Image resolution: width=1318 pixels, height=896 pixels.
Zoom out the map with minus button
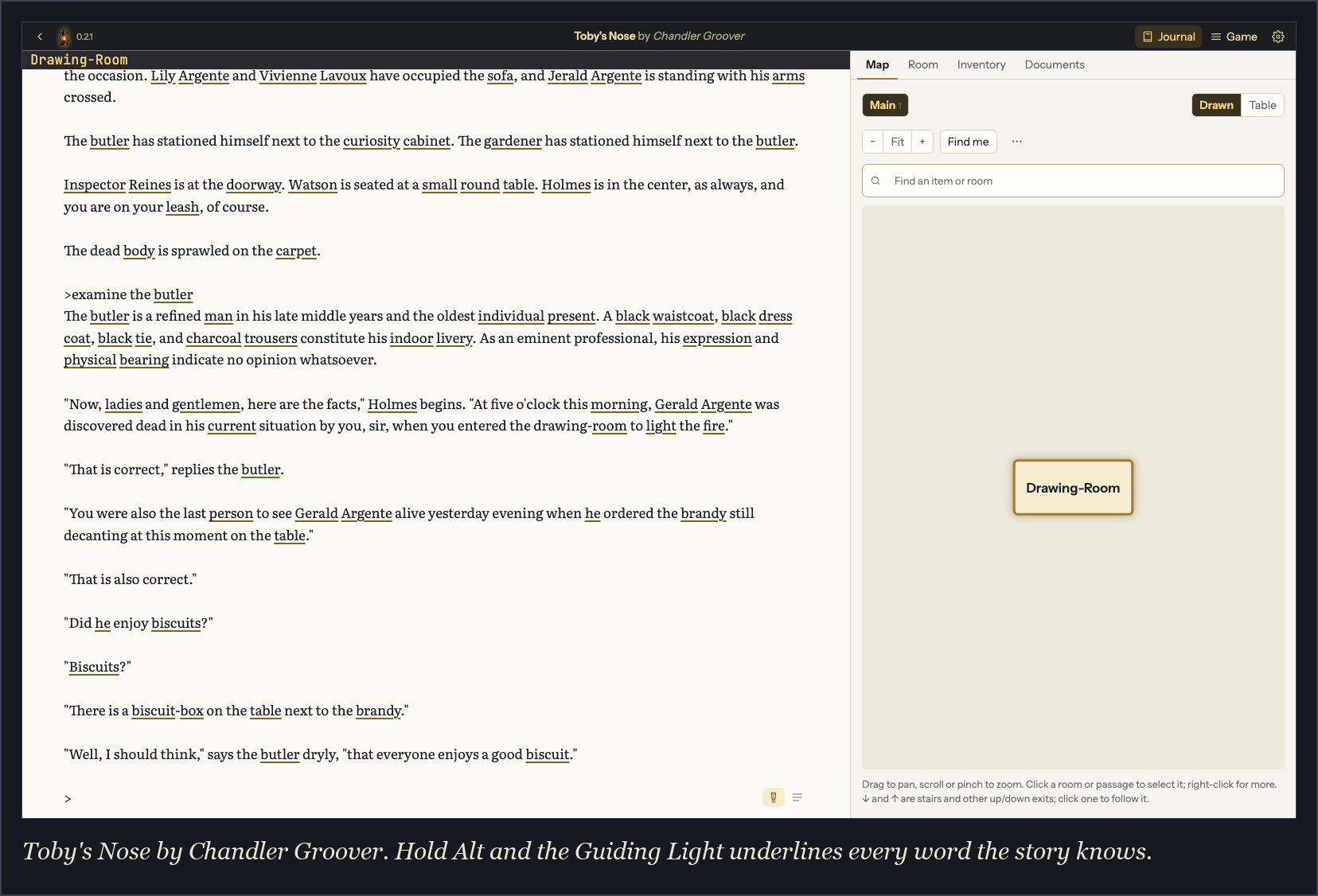coord(873,142)
